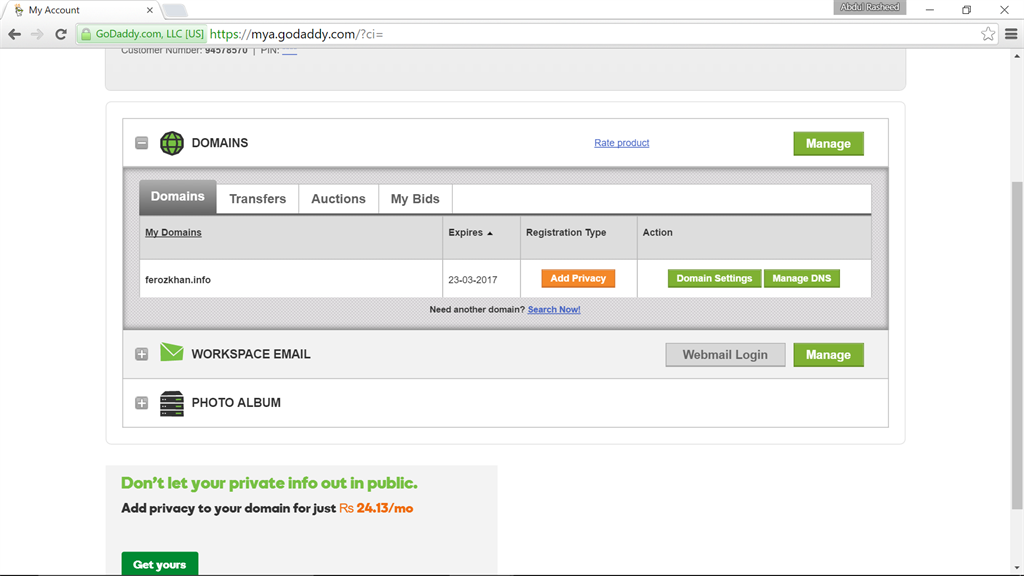Expand the Photo Album section
1024x576 pixels.
pyautogui.click(x=142, y=403)
